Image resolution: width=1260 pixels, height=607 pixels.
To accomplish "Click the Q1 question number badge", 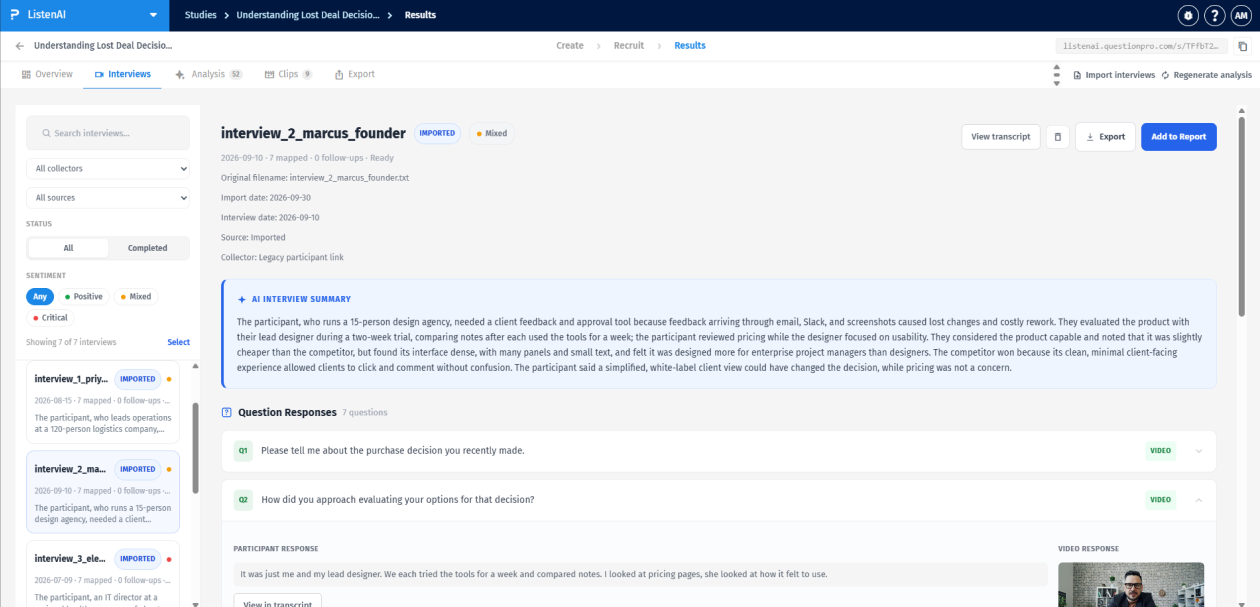I will 243,451.
